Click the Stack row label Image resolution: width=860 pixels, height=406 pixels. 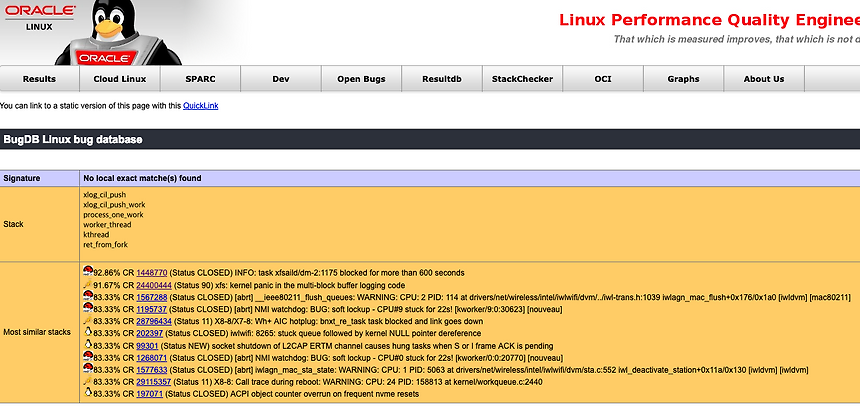pyautogui.click(x=14, y=224)
